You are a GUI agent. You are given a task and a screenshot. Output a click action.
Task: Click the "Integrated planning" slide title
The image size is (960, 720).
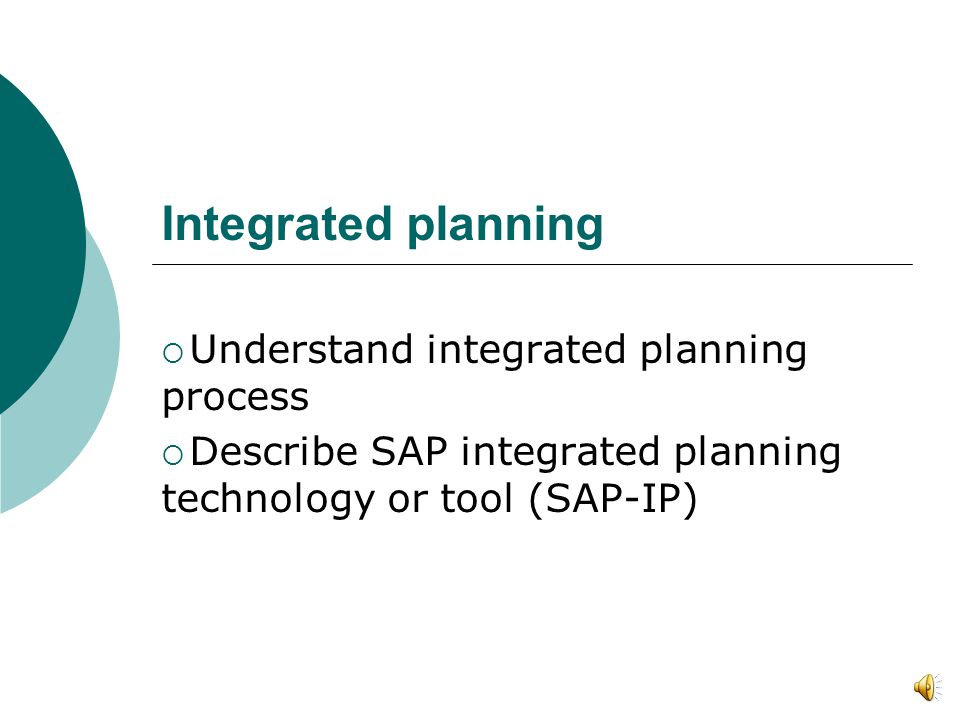point(383,226)
